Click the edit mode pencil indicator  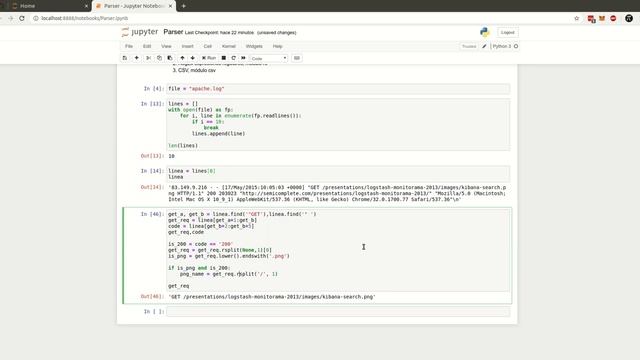point(484,46)
